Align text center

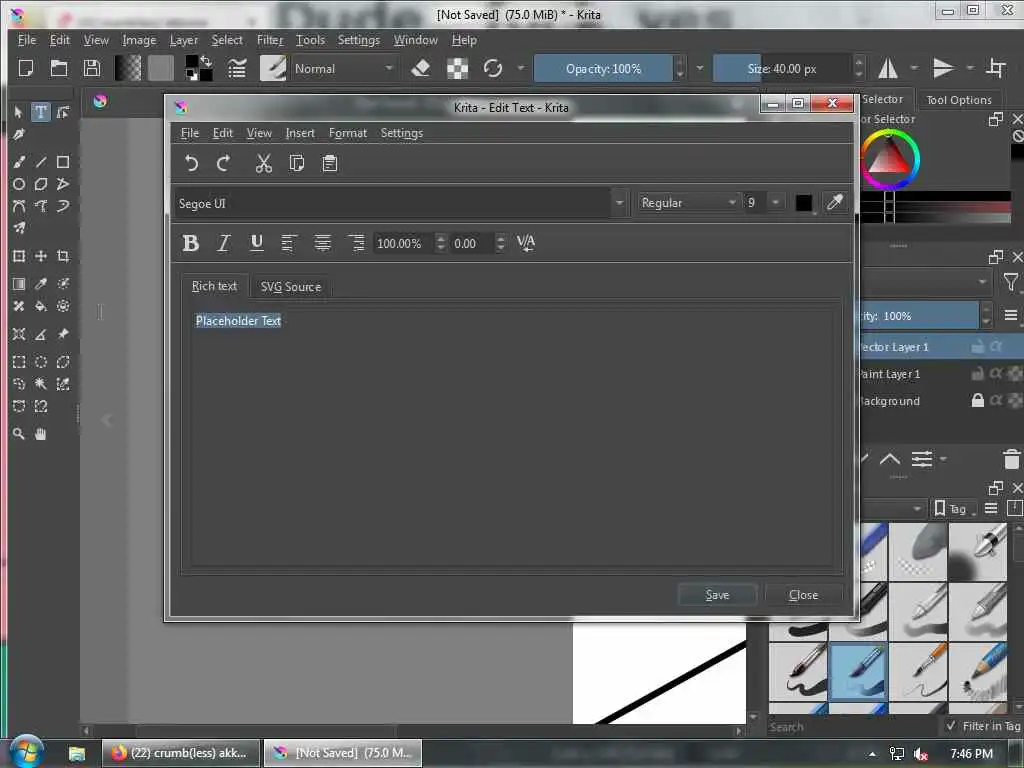323,243
